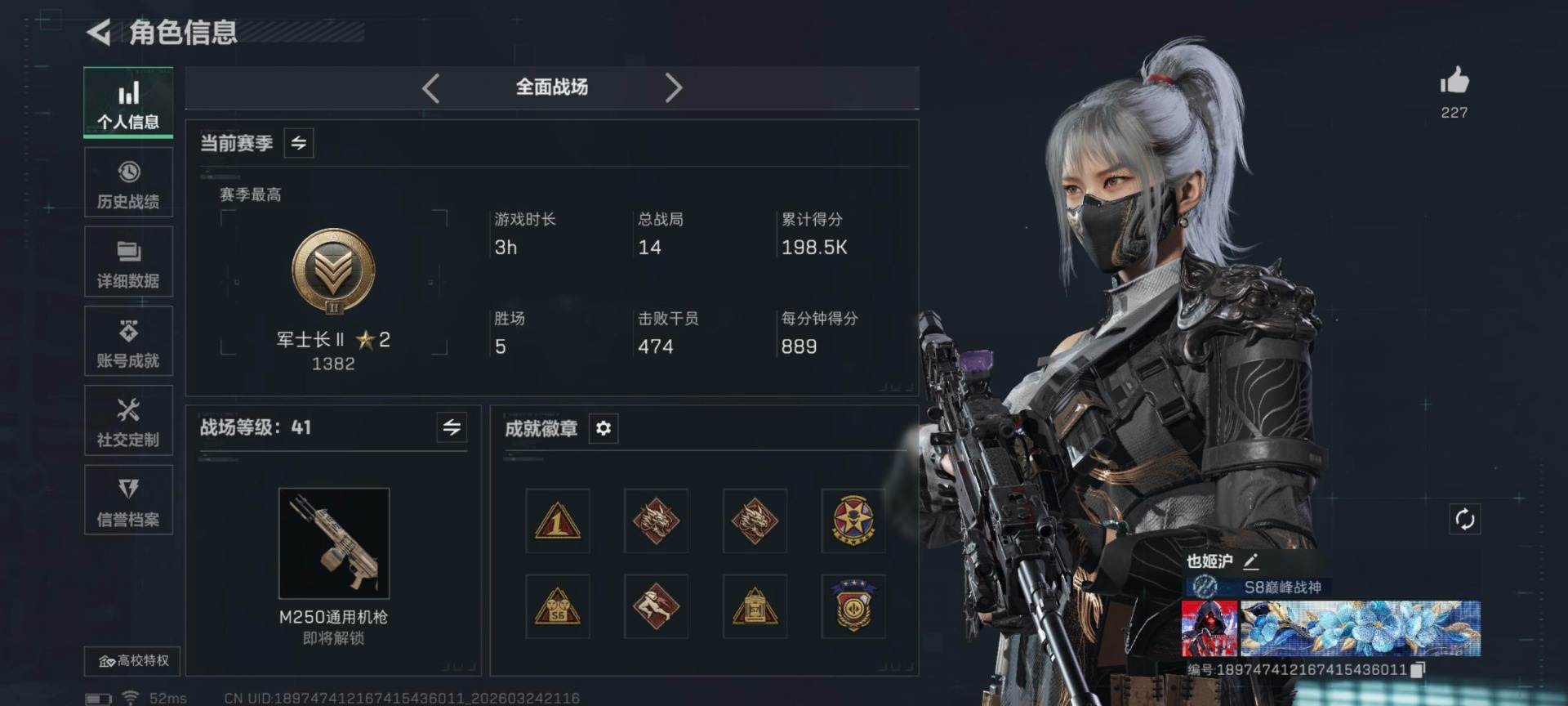Toggle the 当前赛季 season switch

(299, 143)
